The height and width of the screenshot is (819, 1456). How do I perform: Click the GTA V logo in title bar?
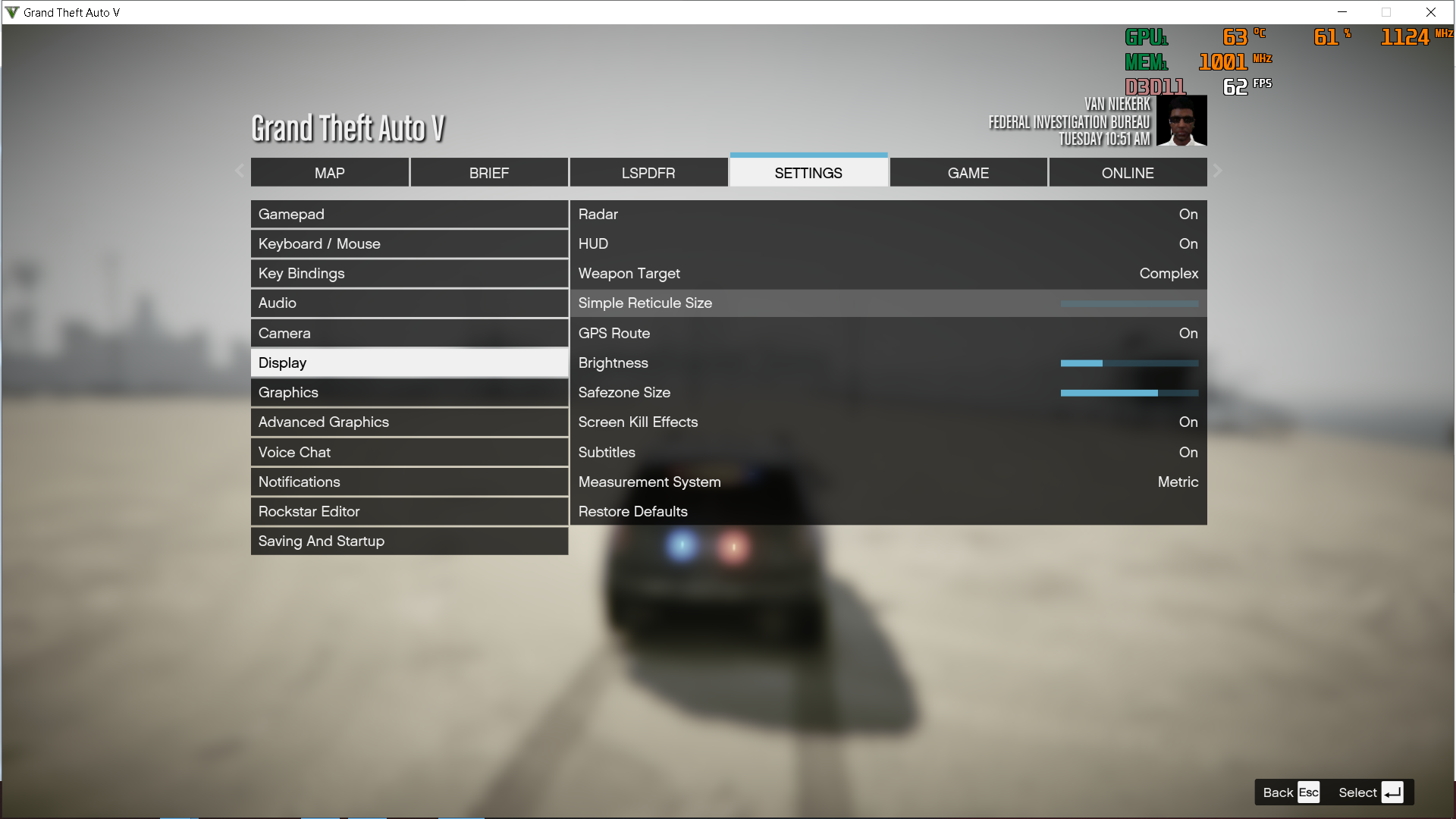point(11,12)
